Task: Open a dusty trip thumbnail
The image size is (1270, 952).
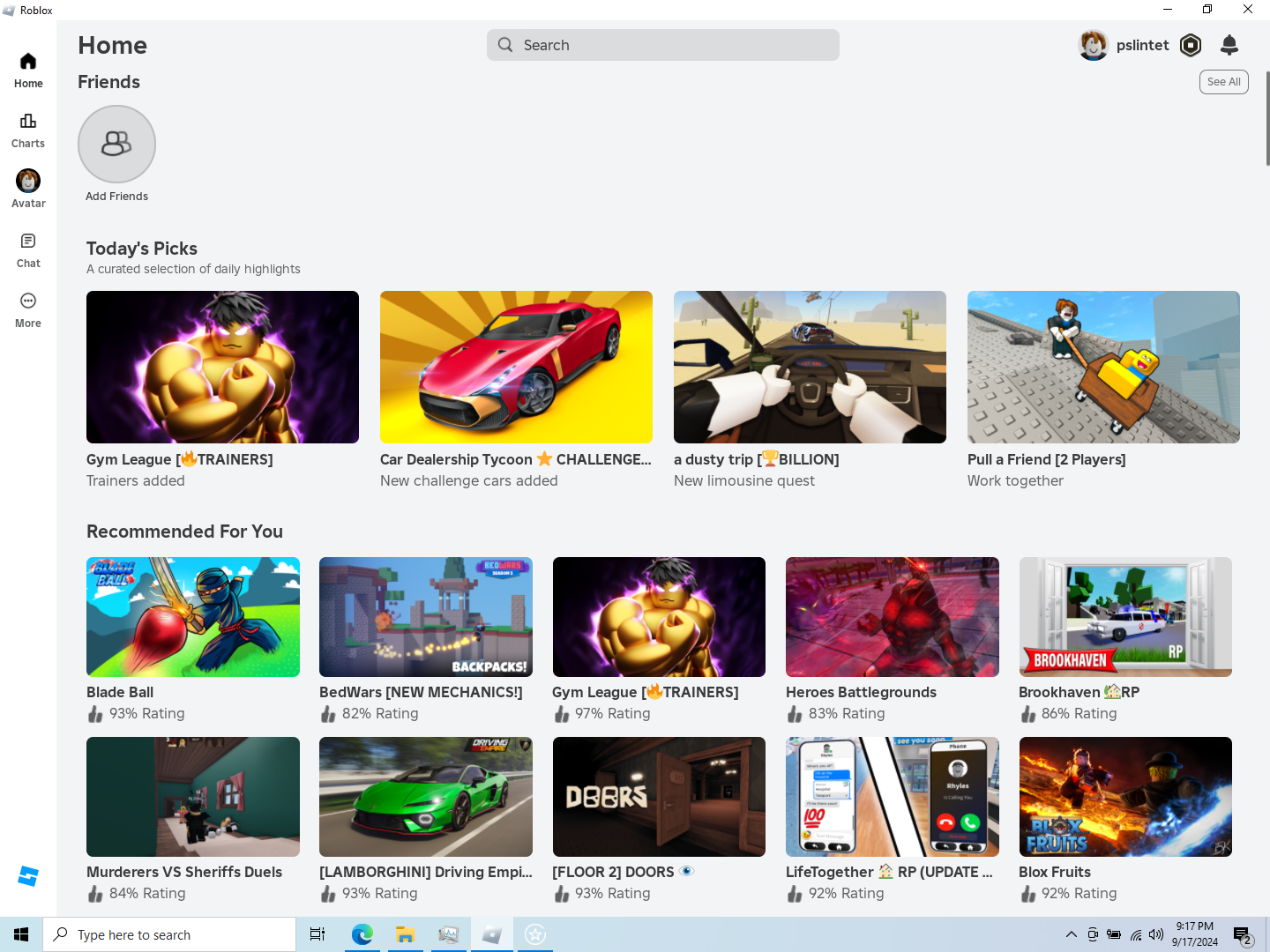Action: pyautogui.click(x=810, y=367)
